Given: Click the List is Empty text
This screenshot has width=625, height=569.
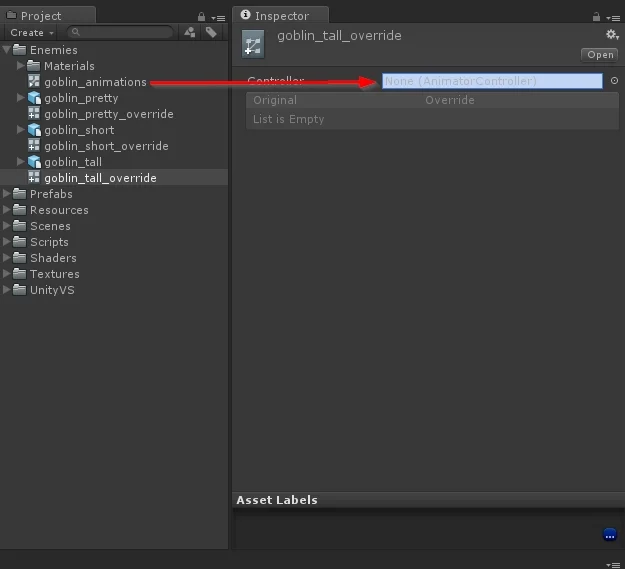Looking at the screenshot, I should tap(289, 119).
